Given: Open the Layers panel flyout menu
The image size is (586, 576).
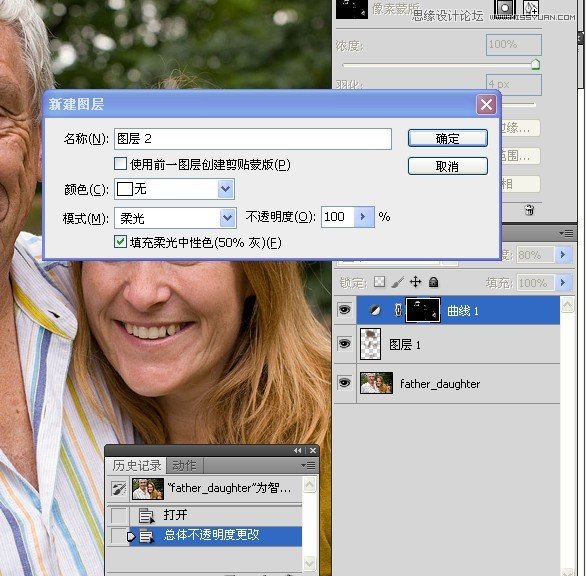Looking at the screenshot, I should (566, 234).
